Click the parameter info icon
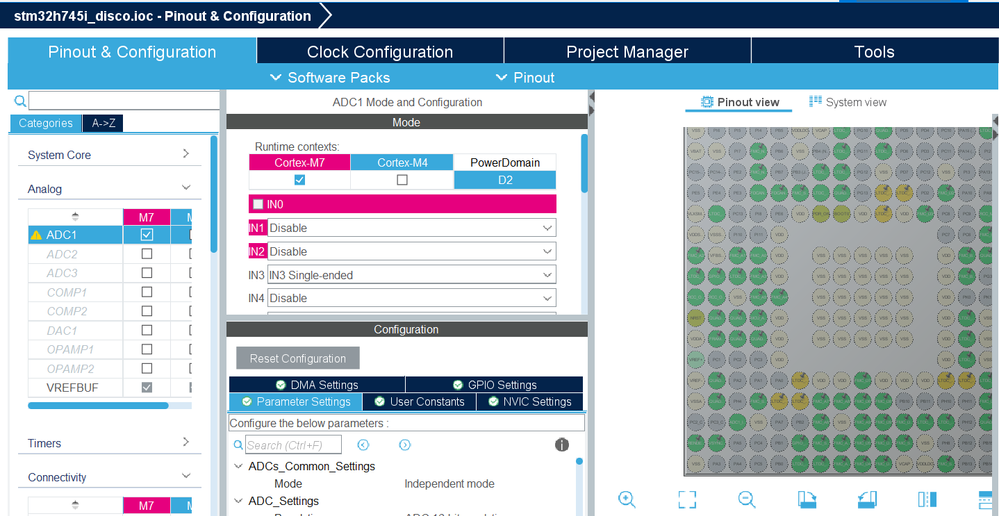This screenshot has width=999, height=516. (x=562, y=445)
